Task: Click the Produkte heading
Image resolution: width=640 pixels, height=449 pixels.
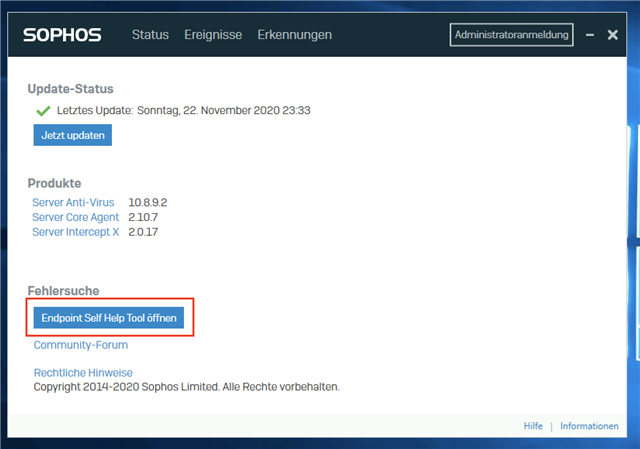Action: [x=54, y=183]
